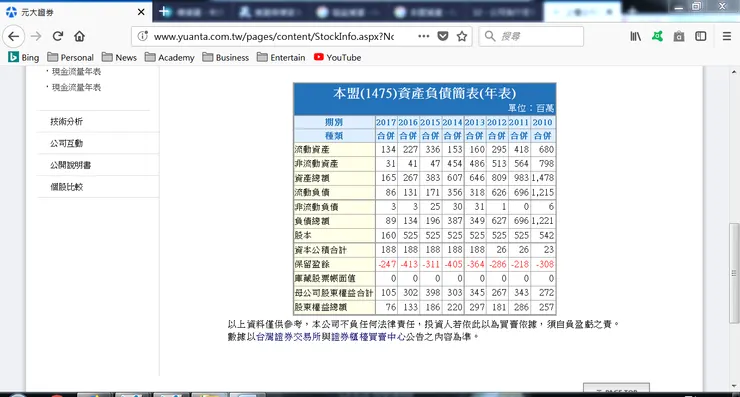Click the 1,478 total assets value
Viewport: 740px width, 397px height.
pyautogui.click(x=543, y=178)
